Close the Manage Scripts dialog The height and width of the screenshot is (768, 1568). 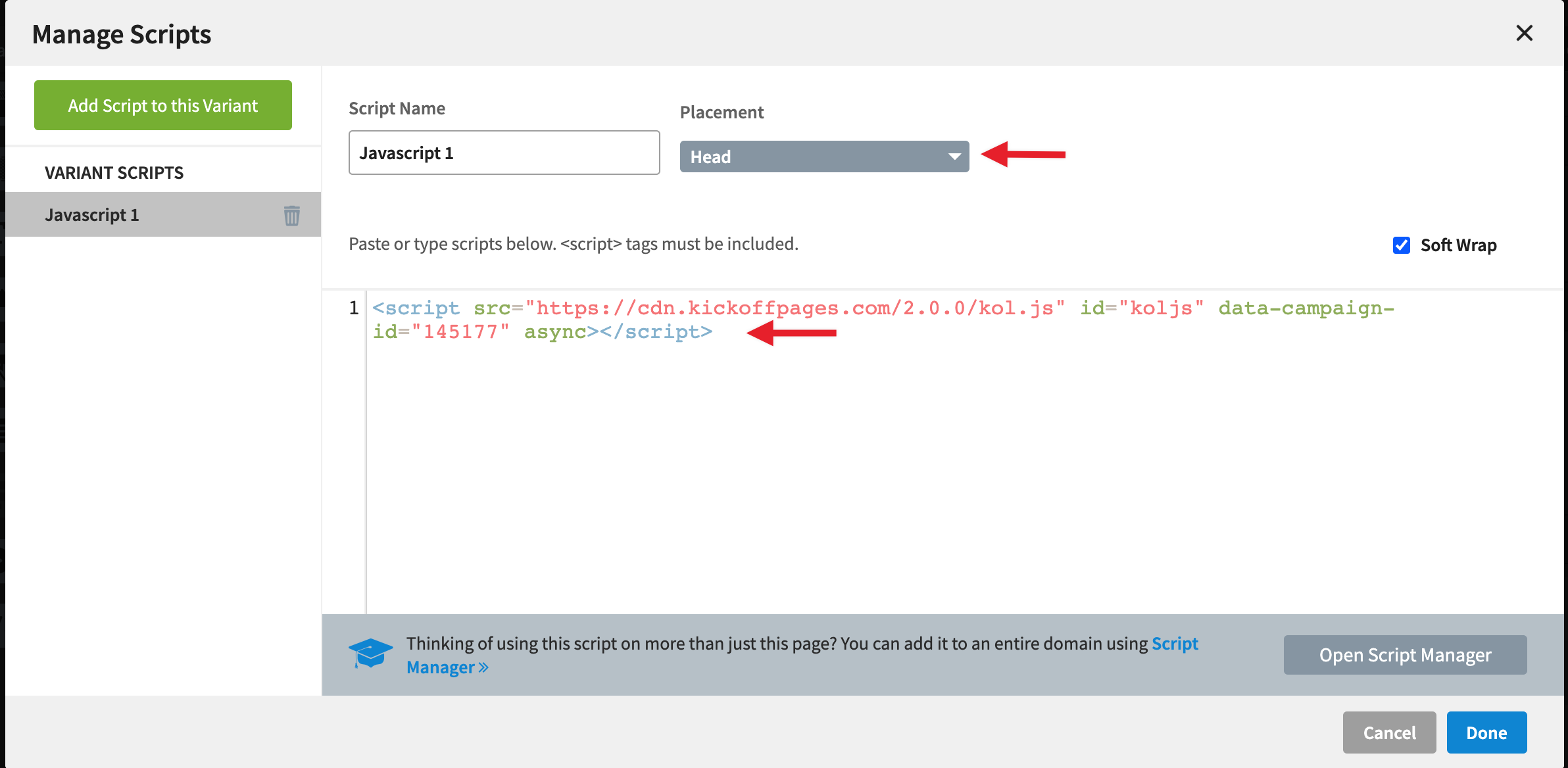[x=1524, y=33]
